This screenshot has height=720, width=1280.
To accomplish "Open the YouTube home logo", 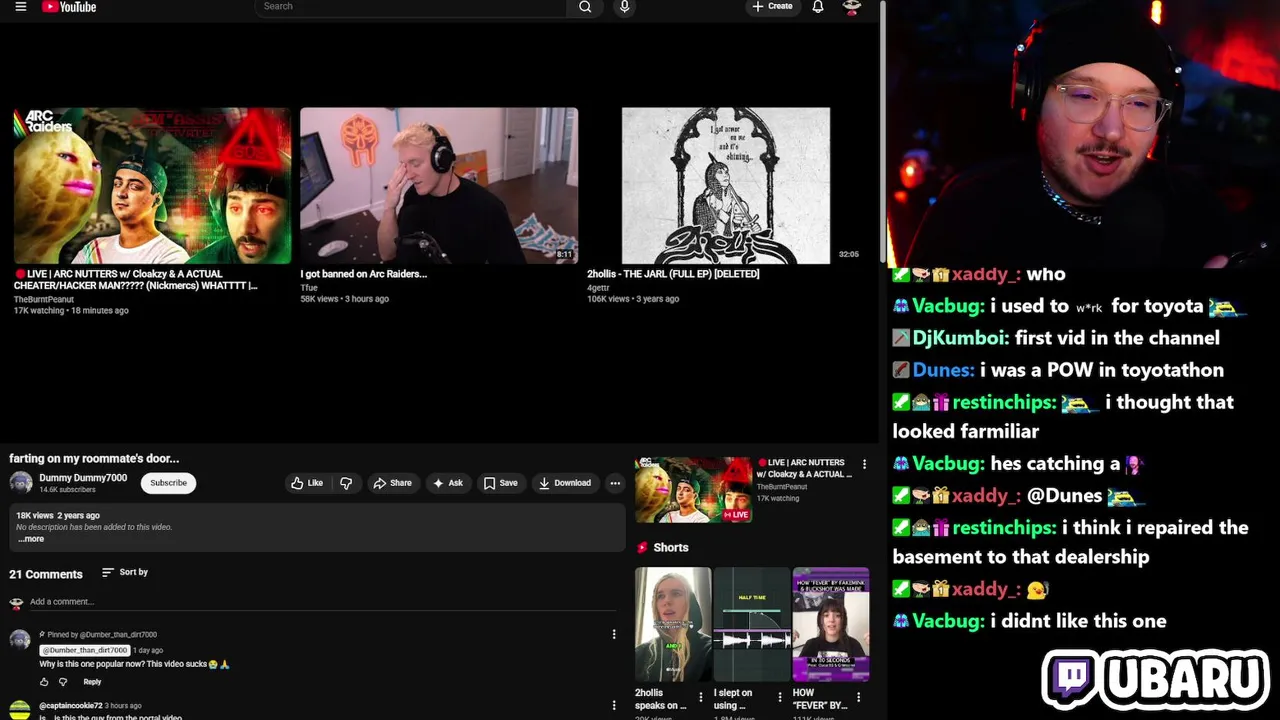I will (x=69, y=7).
